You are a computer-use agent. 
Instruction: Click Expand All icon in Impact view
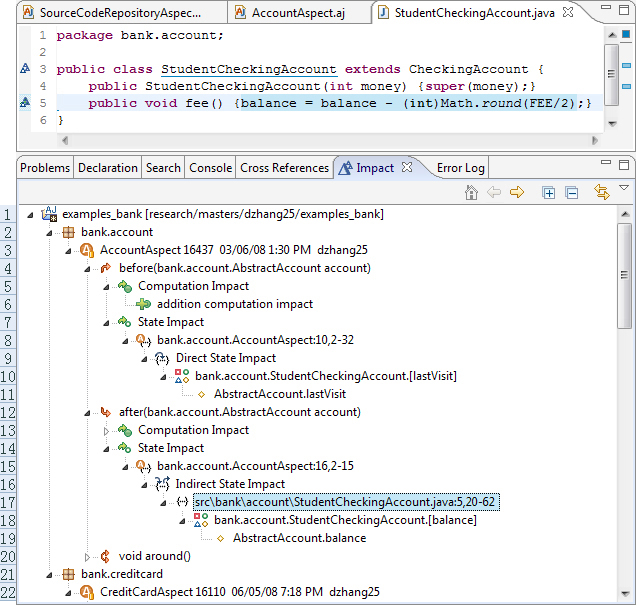548,193
